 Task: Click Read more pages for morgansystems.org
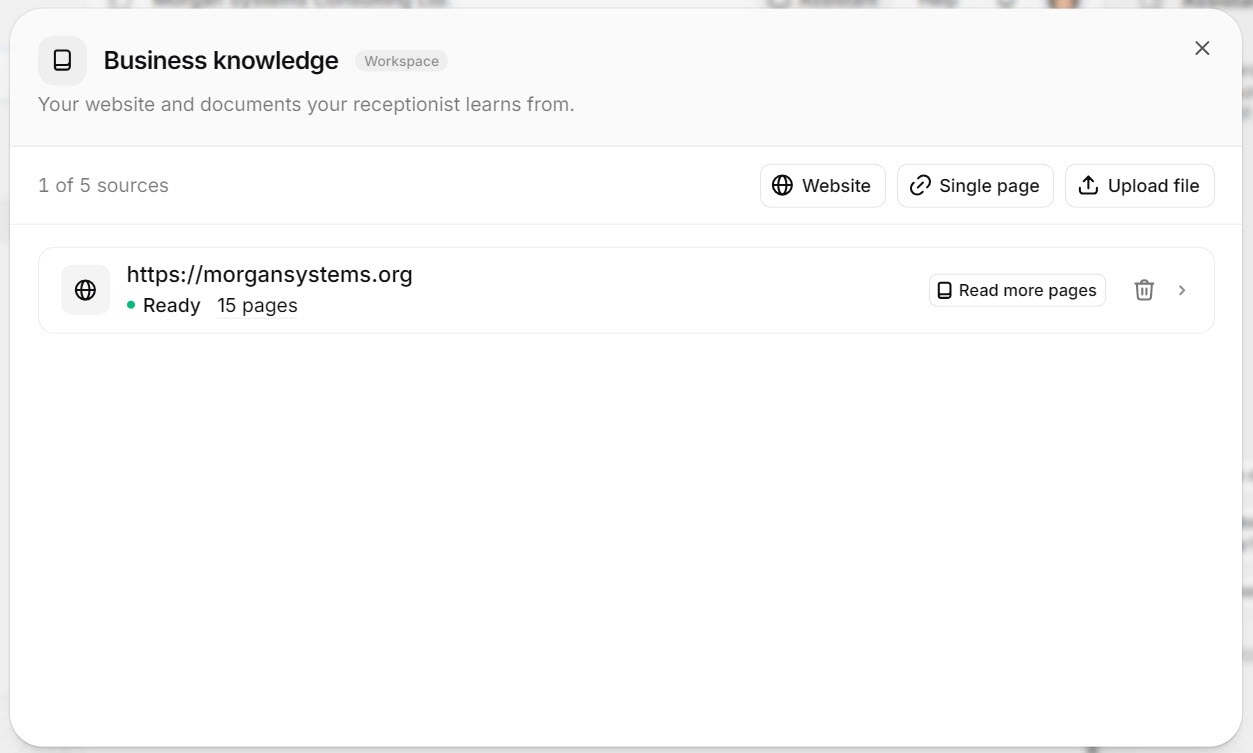click(x=1017, y=290)
